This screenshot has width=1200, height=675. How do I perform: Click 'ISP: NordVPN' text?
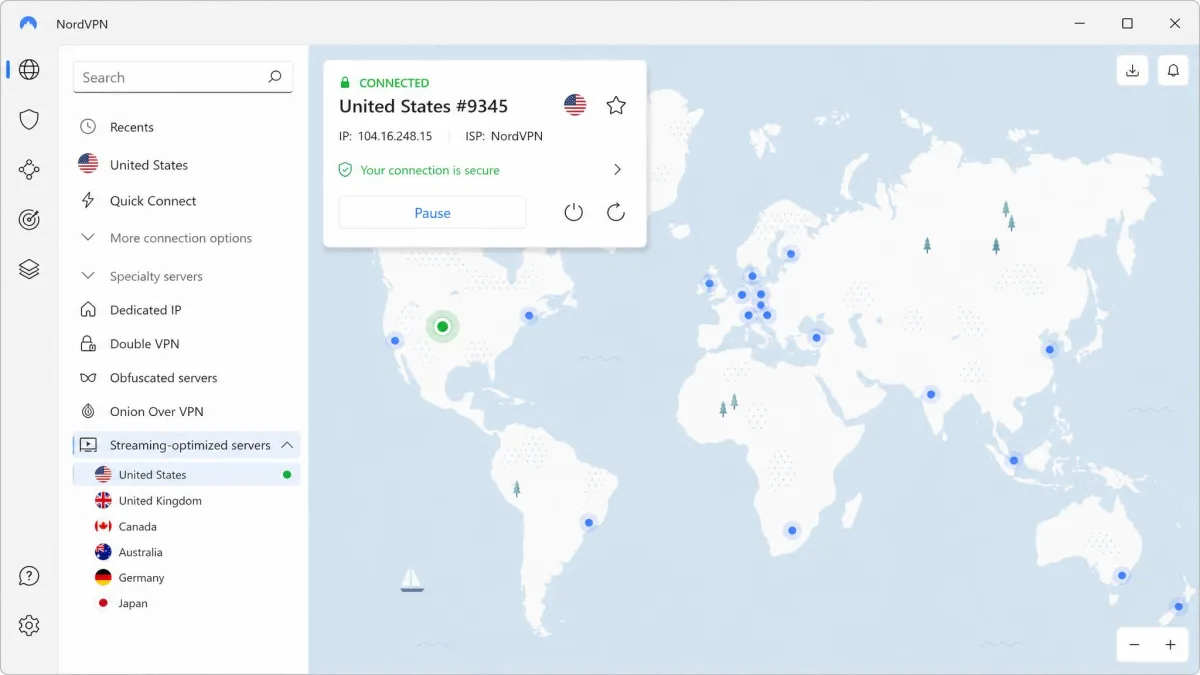point(504,136)
